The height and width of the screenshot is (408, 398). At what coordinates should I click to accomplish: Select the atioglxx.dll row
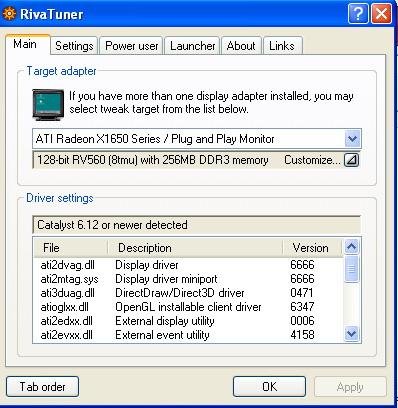[188, 307]
